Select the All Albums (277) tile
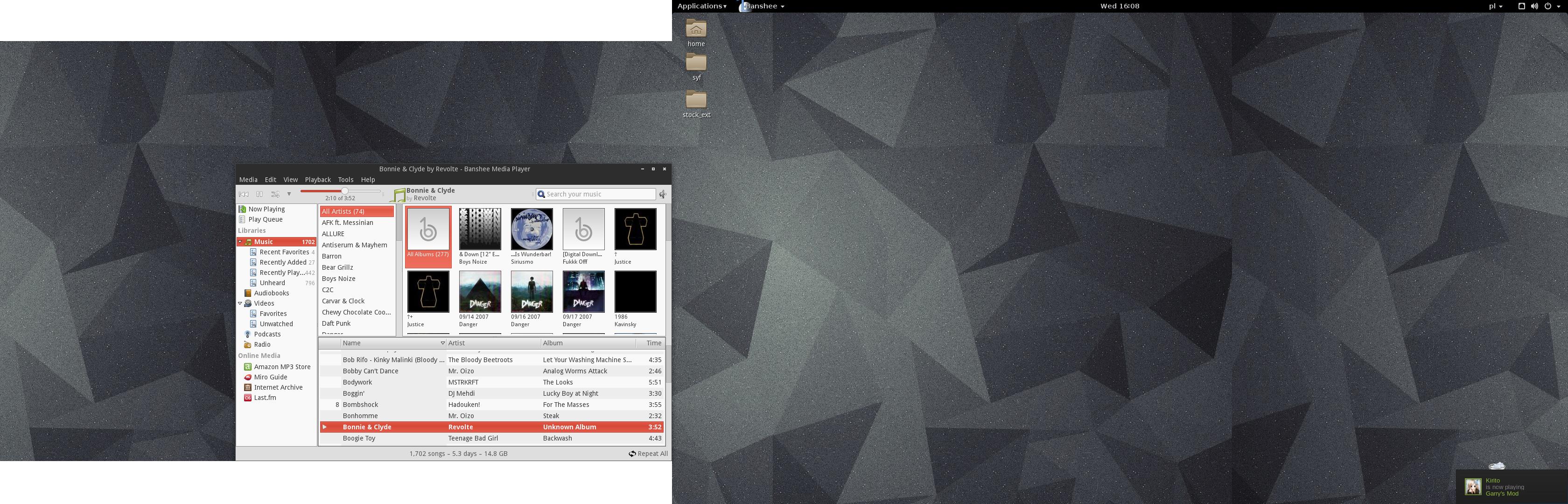Viewport: 1568px width, 504px height. click(428, 237)
